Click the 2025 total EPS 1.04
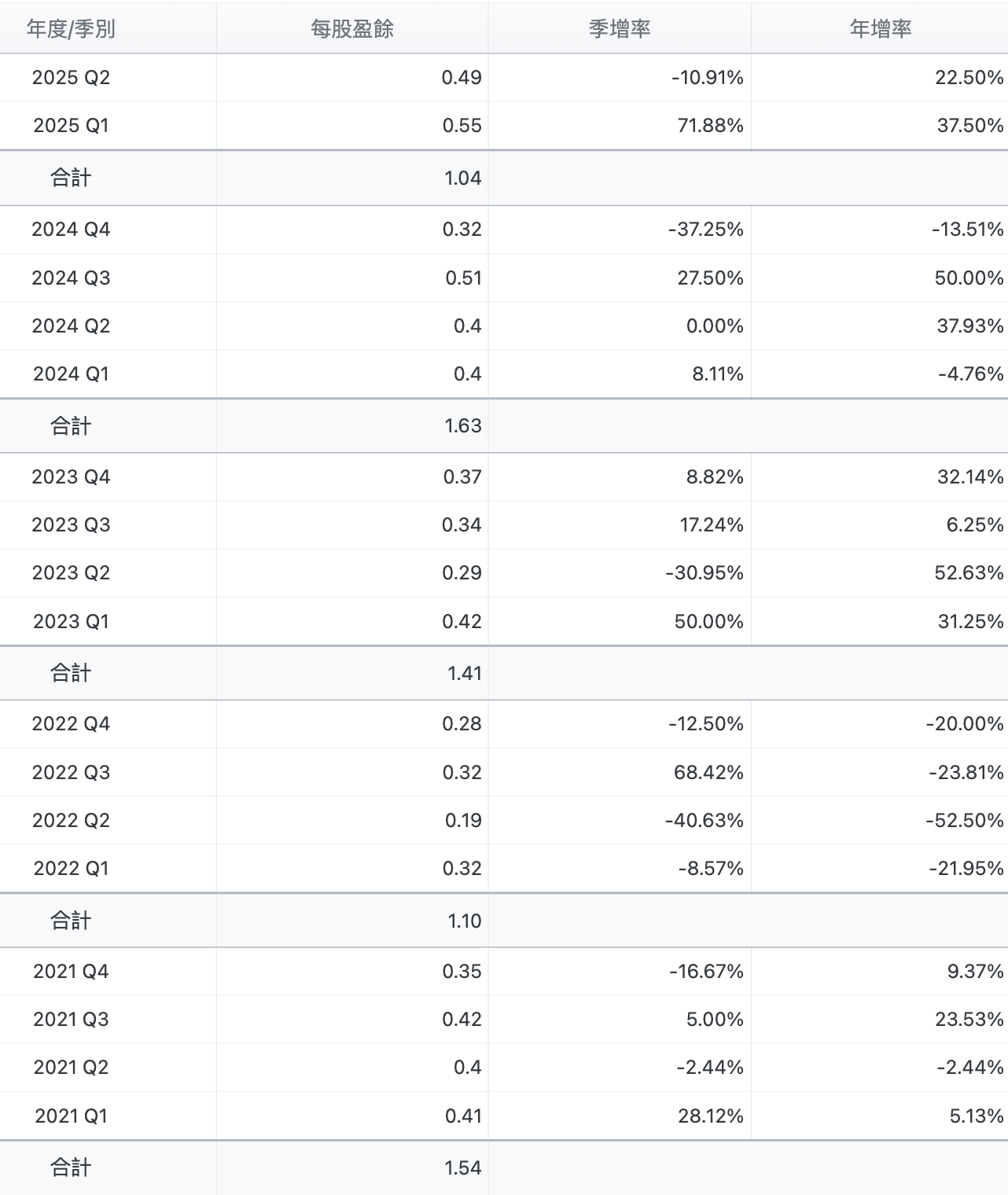 tap(462, 178)
